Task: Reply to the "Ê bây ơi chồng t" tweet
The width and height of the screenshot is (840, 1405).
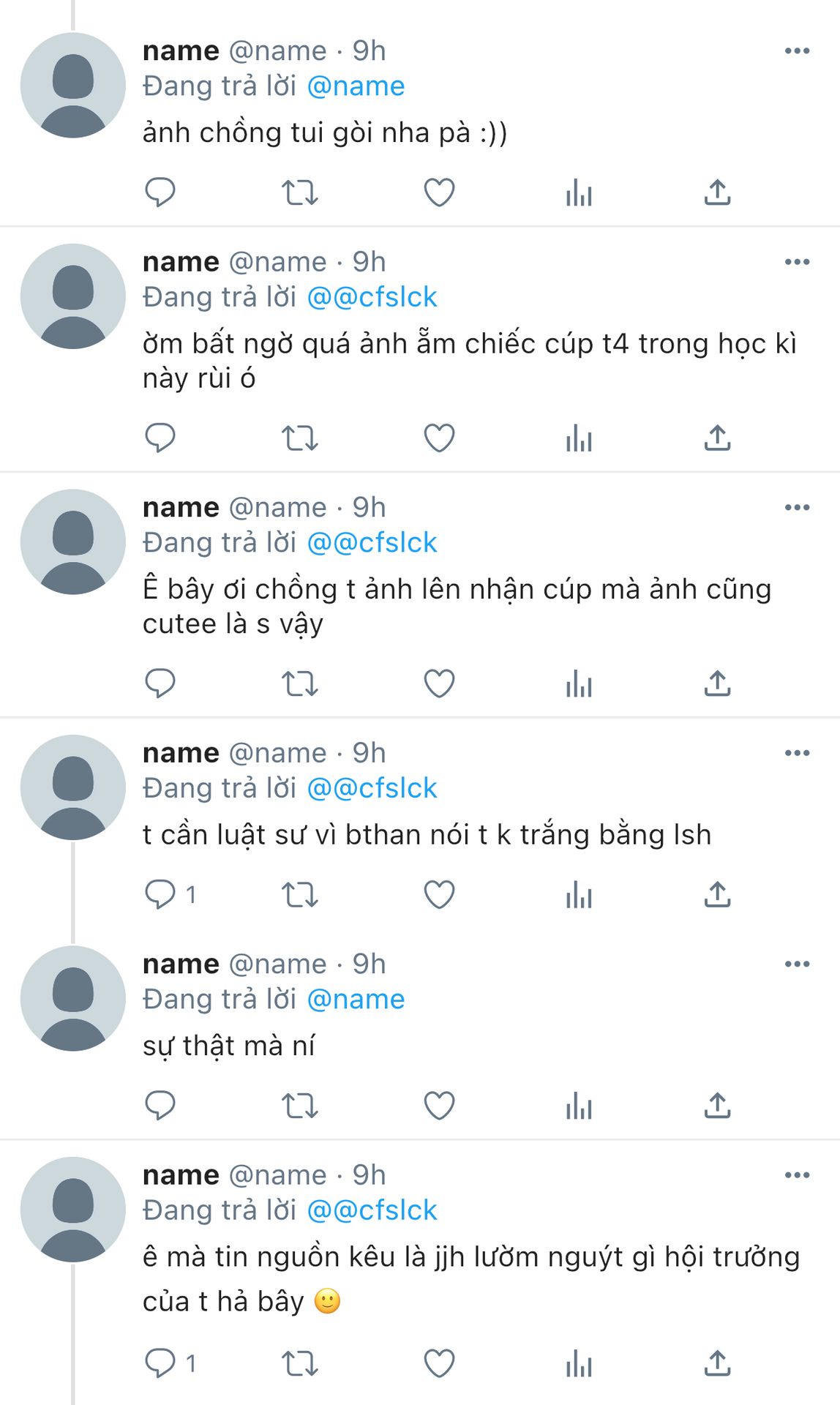Action: click(x=160, y=683)
